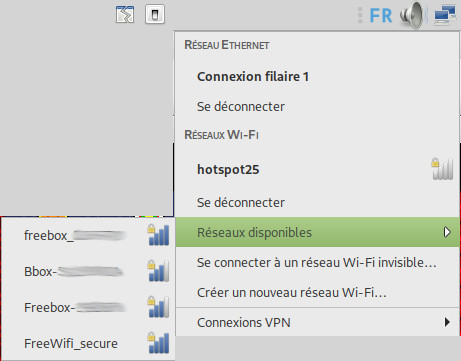Click the signal icon beside the Bbox network

pyautogui.click(x=158, y=271)
